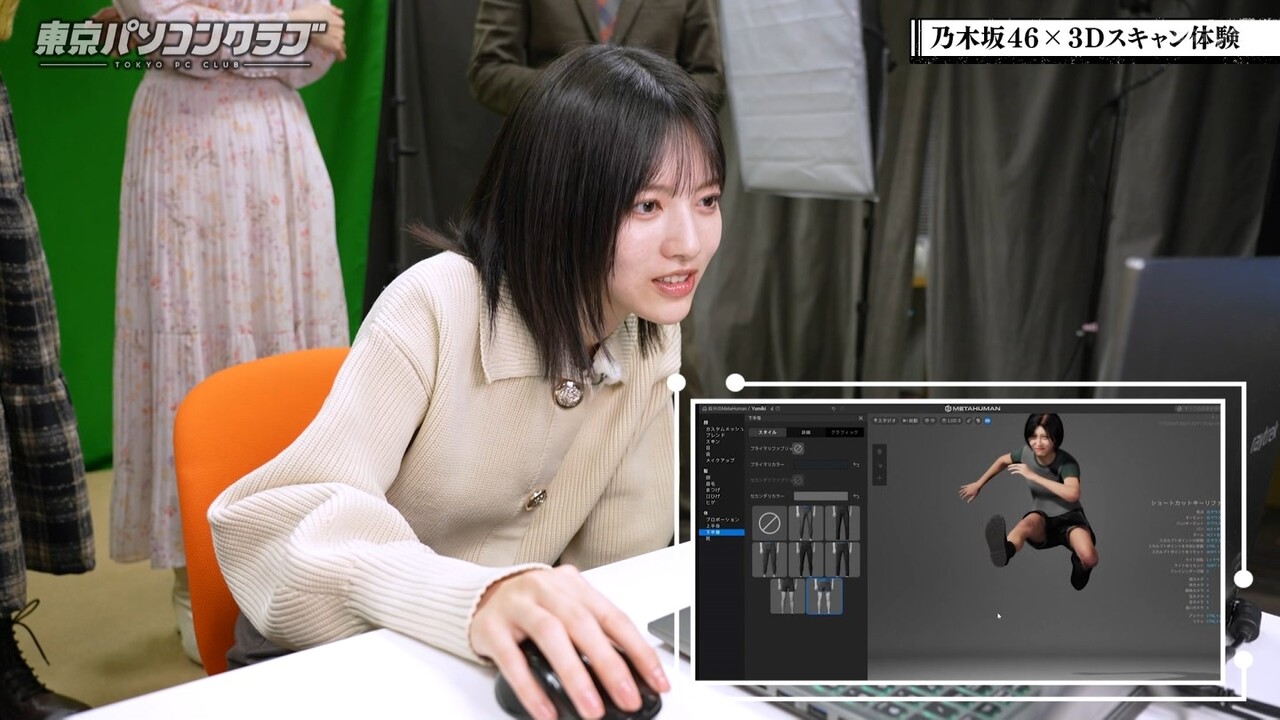Reset the secondary color with undo arrow
The height and width of the screenshot is (720, 1280).
(x=856, y=496)
